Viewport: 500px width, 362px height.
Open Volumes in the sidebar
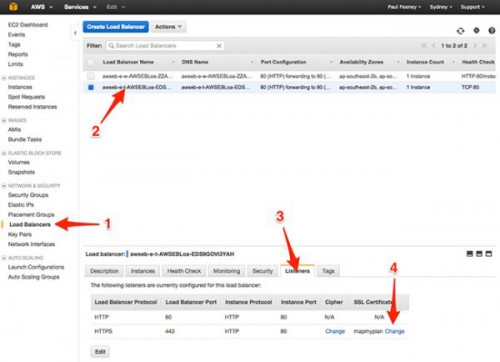[19, 162]
